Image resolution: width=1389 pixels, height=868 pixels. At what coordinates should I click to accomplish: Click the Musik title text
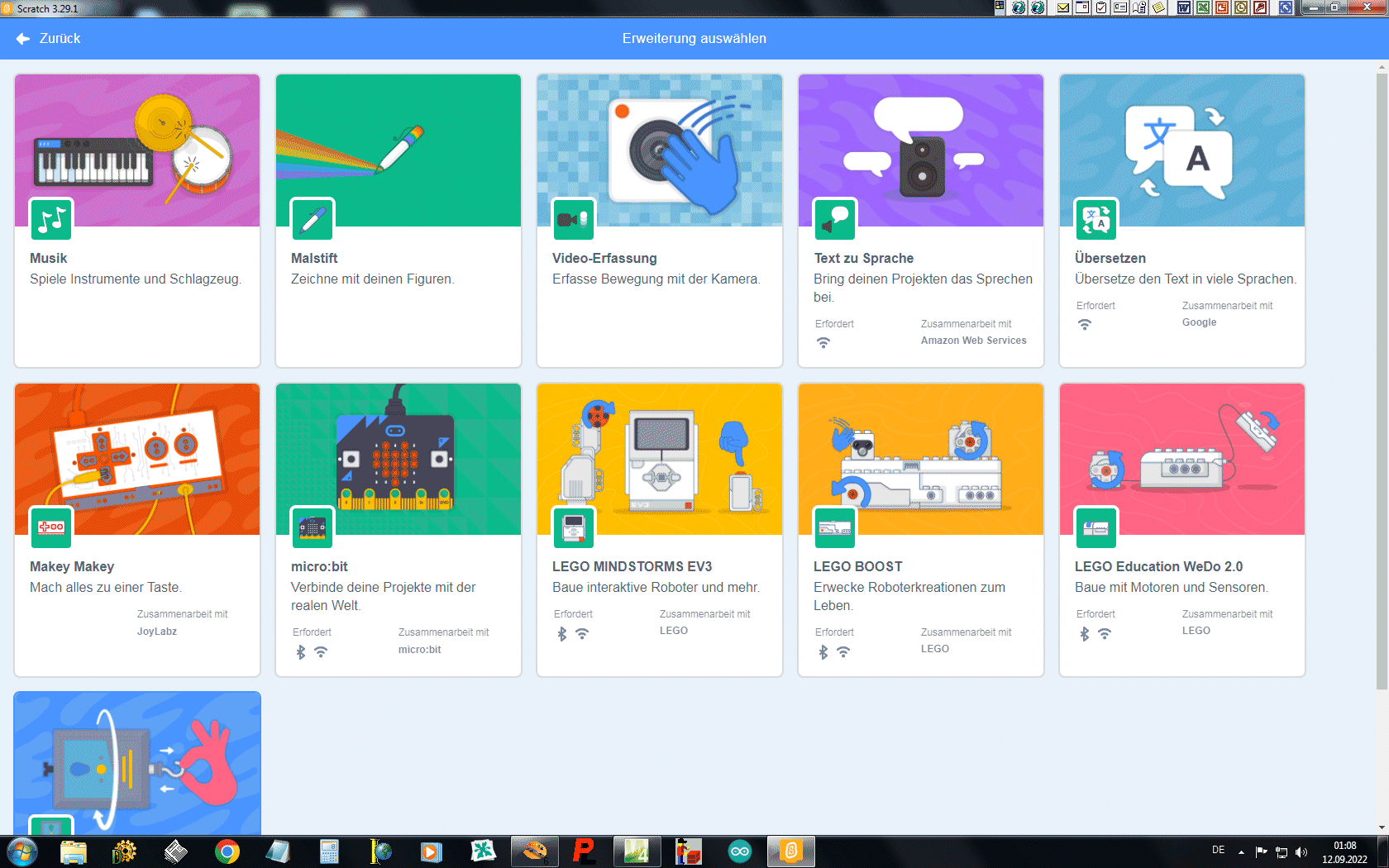[x=49, y=258]
